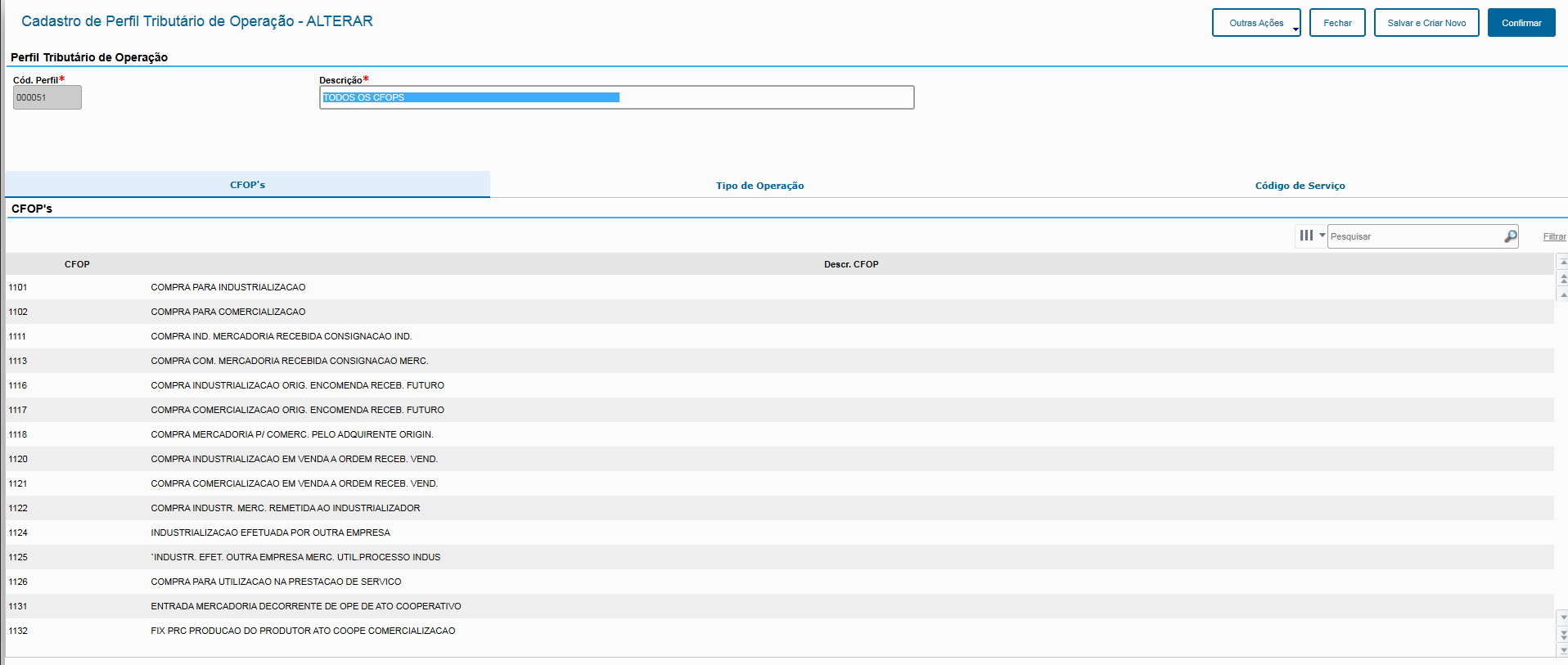
Task: Click Salvar e Criar Novo button
Action: 1426,23
